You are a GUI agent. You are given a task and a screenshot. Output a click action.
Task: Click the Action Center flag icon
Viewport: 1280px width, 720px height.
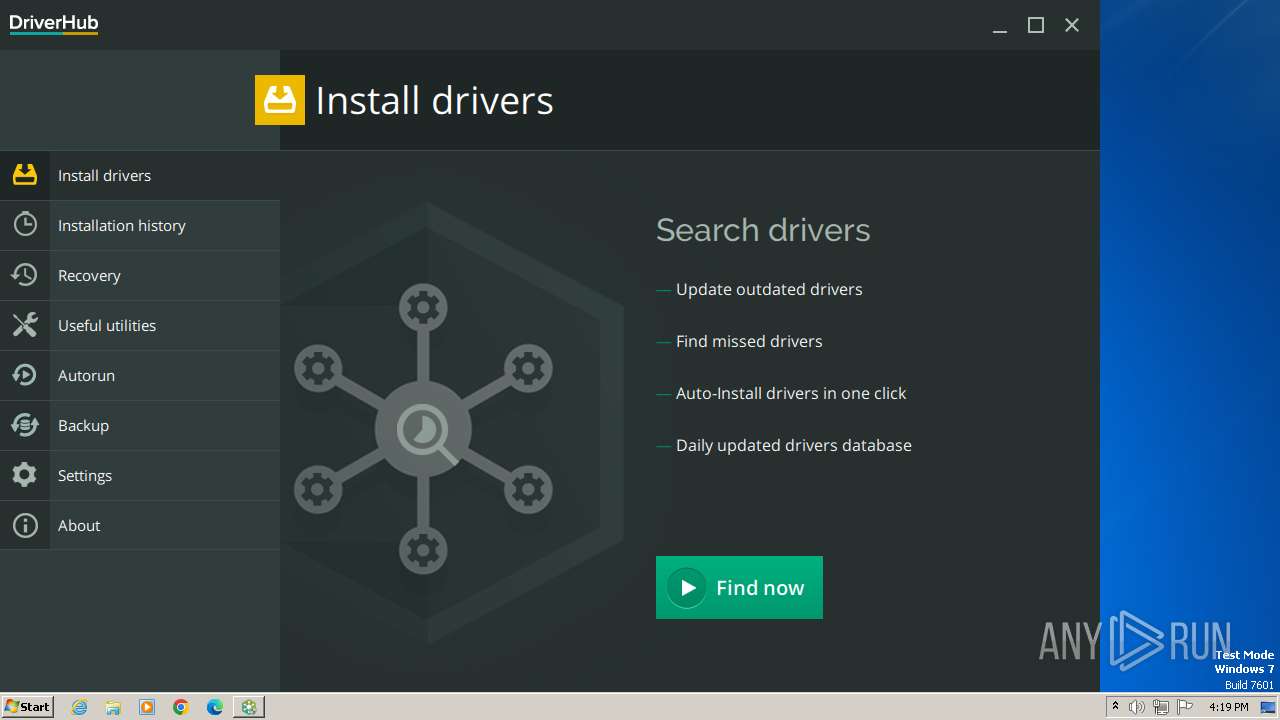coord(1185,707)
